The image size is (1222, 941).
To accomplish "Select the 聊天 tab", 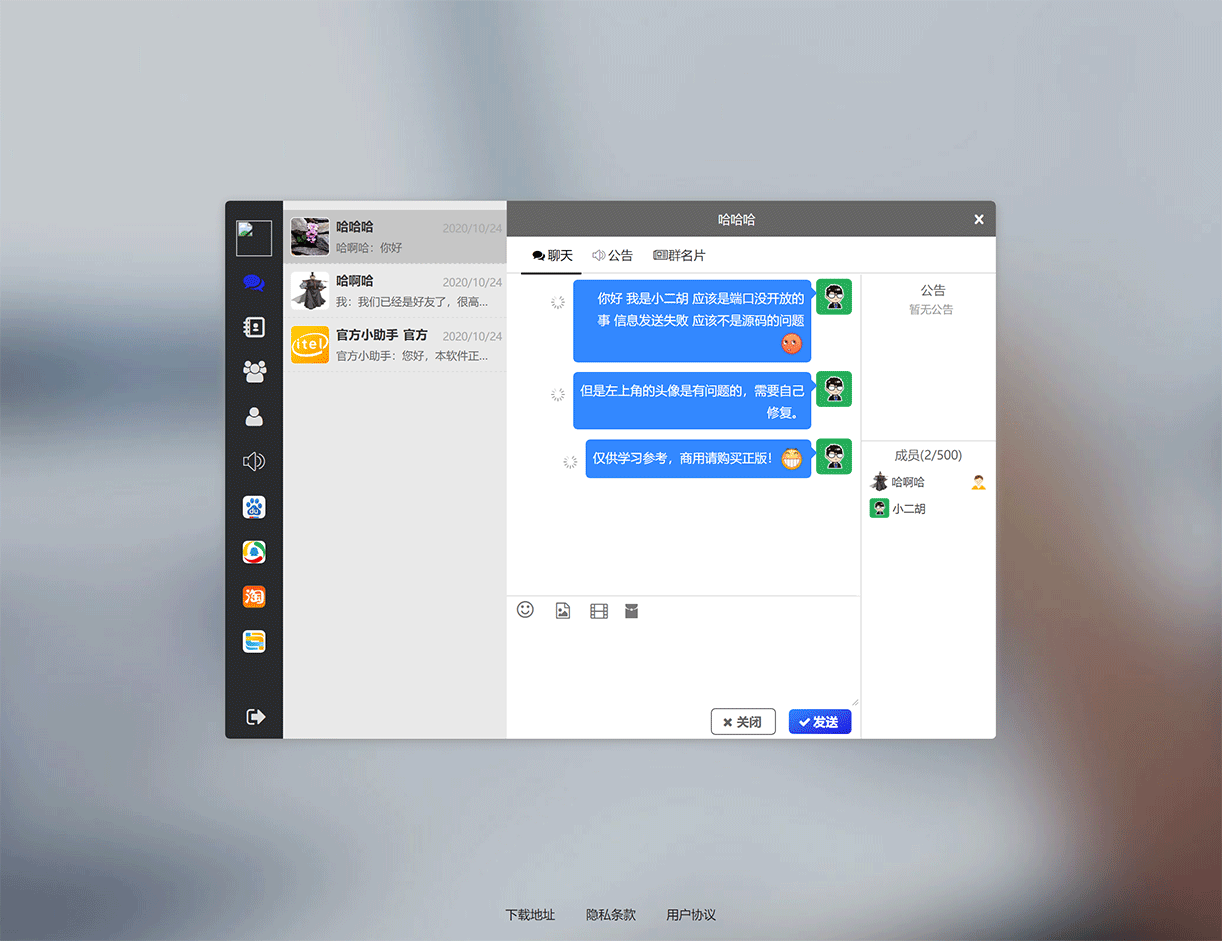I will click(551, 255).
